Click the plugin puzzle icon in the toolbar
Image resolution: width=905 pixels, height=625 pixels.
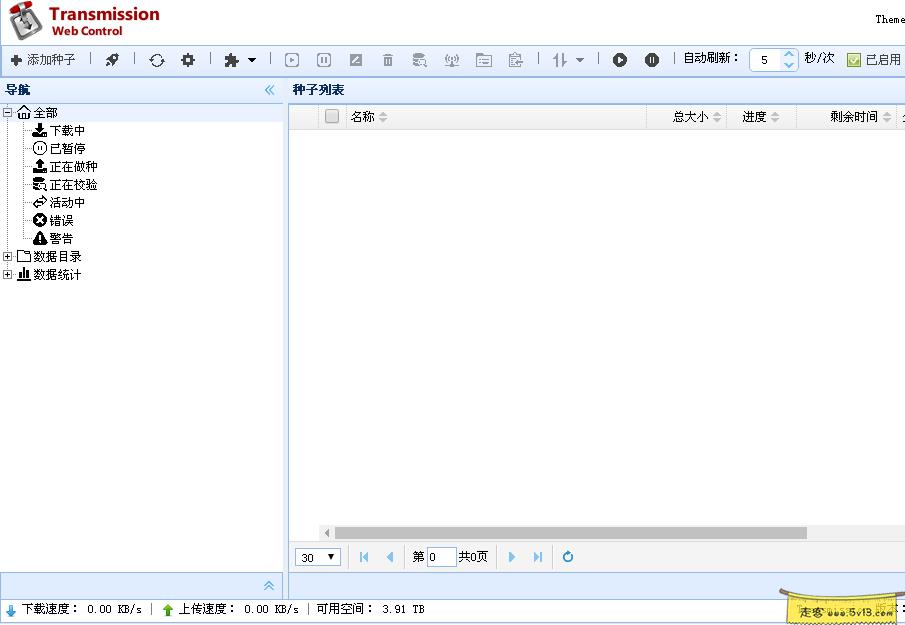[230, 60]
